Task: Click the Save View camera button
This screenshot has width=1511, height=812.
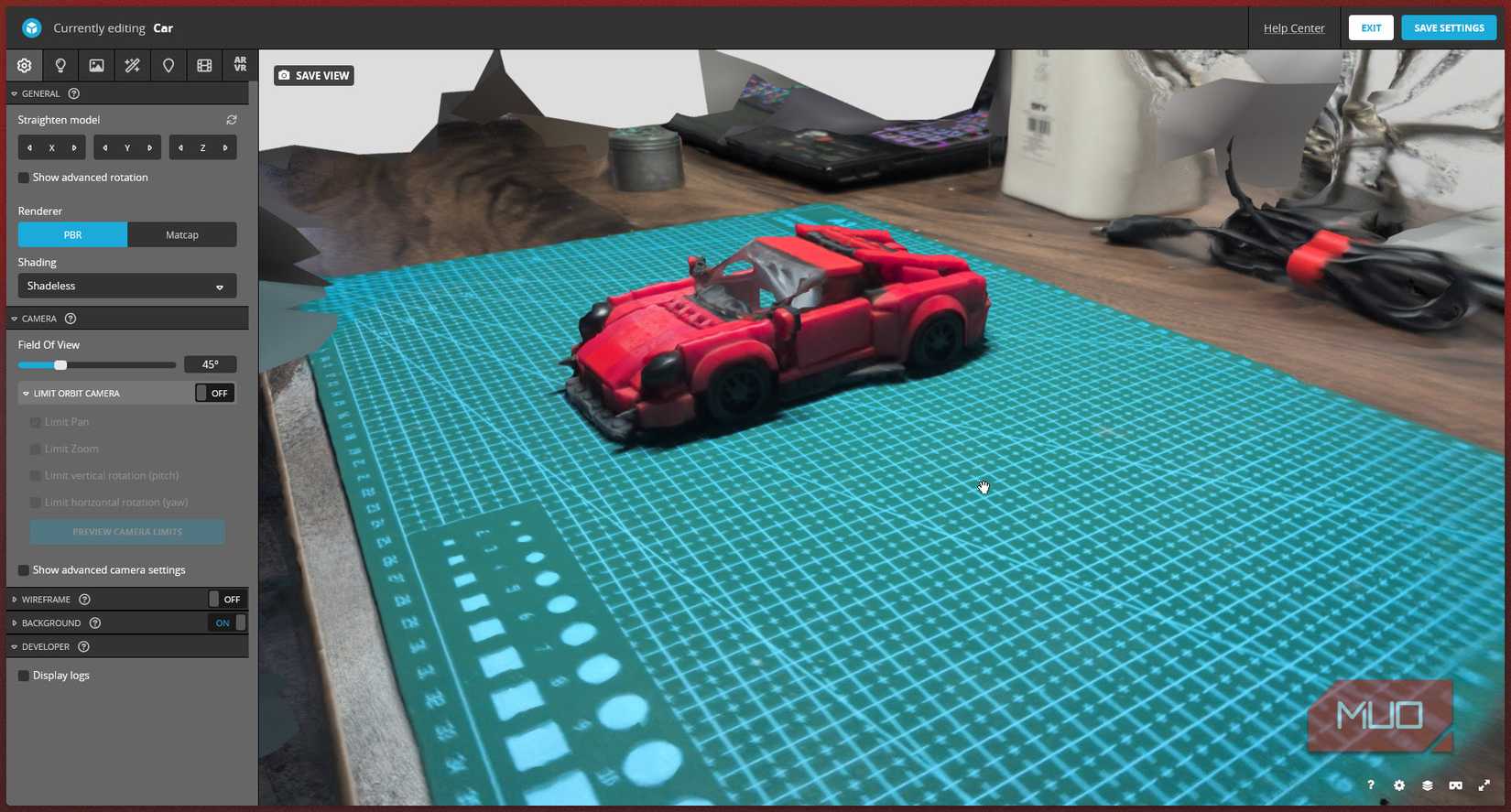Action: [x=314, y=75]
